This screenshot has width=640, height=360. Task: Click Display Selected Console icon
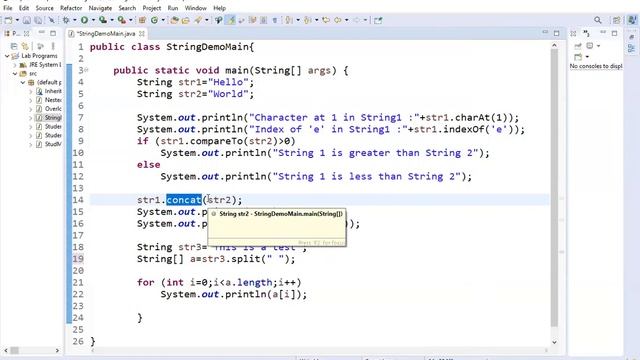[590, 46]
